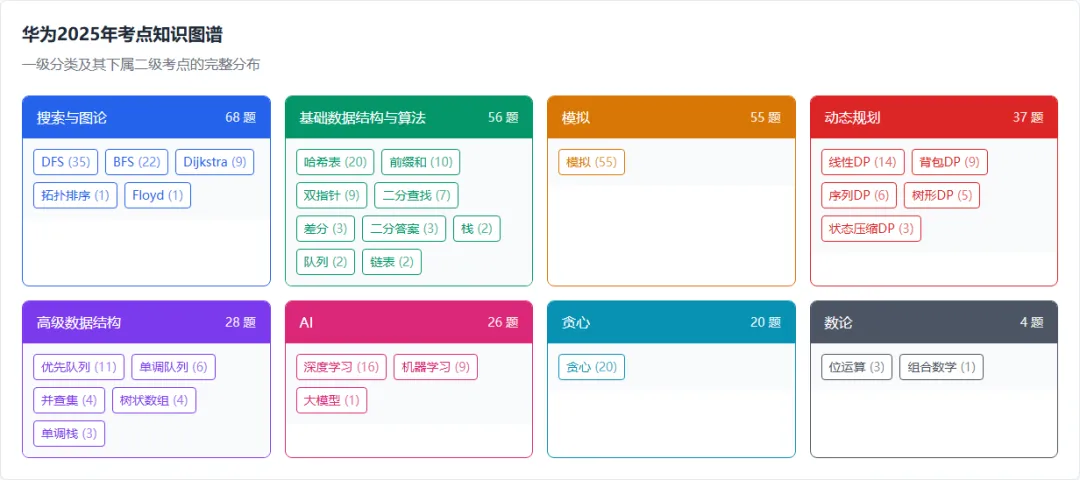
Task: Click the 并查集 (4) tag
Action: tap(69, 400)
